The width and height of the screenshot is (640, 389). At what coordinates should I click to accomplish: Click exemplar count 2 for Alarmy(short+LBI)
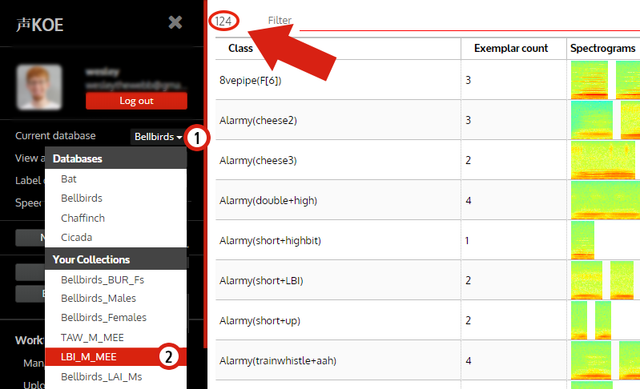coord(468,280)
